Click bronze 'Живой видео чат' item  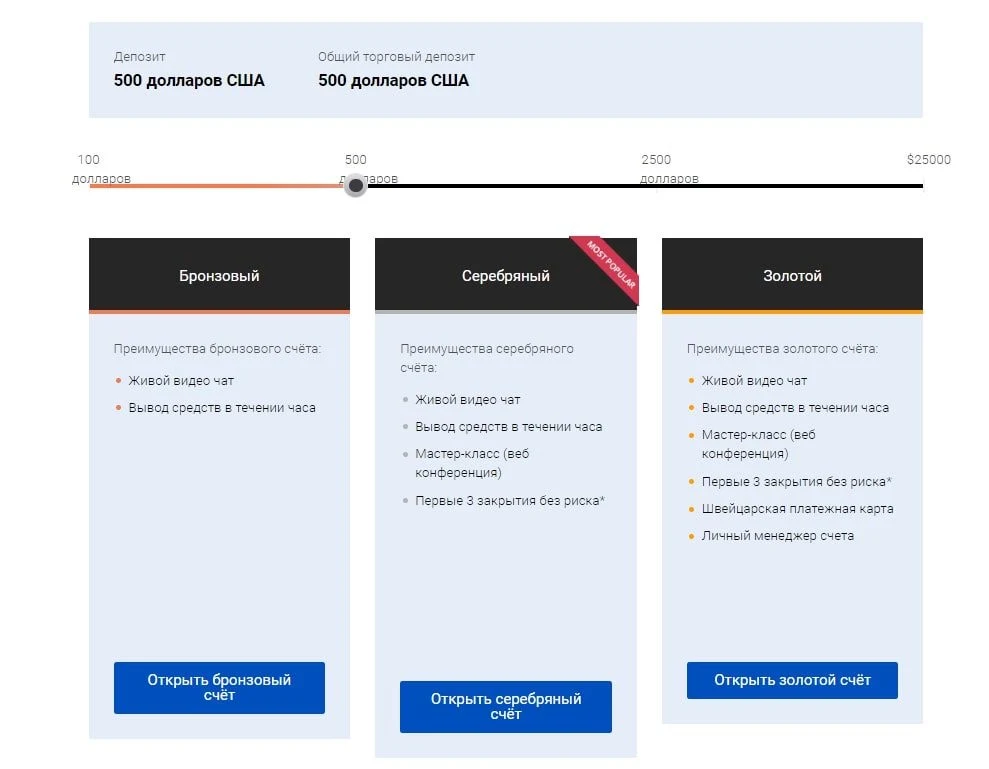181,380
